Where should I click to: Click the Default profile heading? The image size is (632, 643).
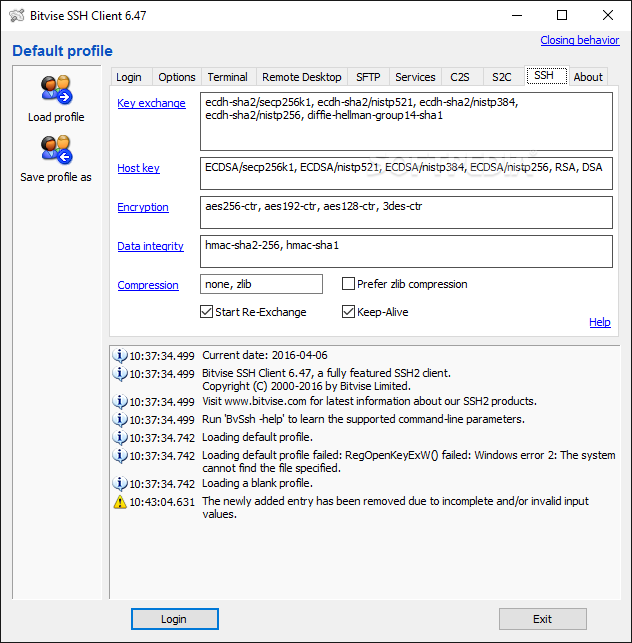[x=62, y=51]
